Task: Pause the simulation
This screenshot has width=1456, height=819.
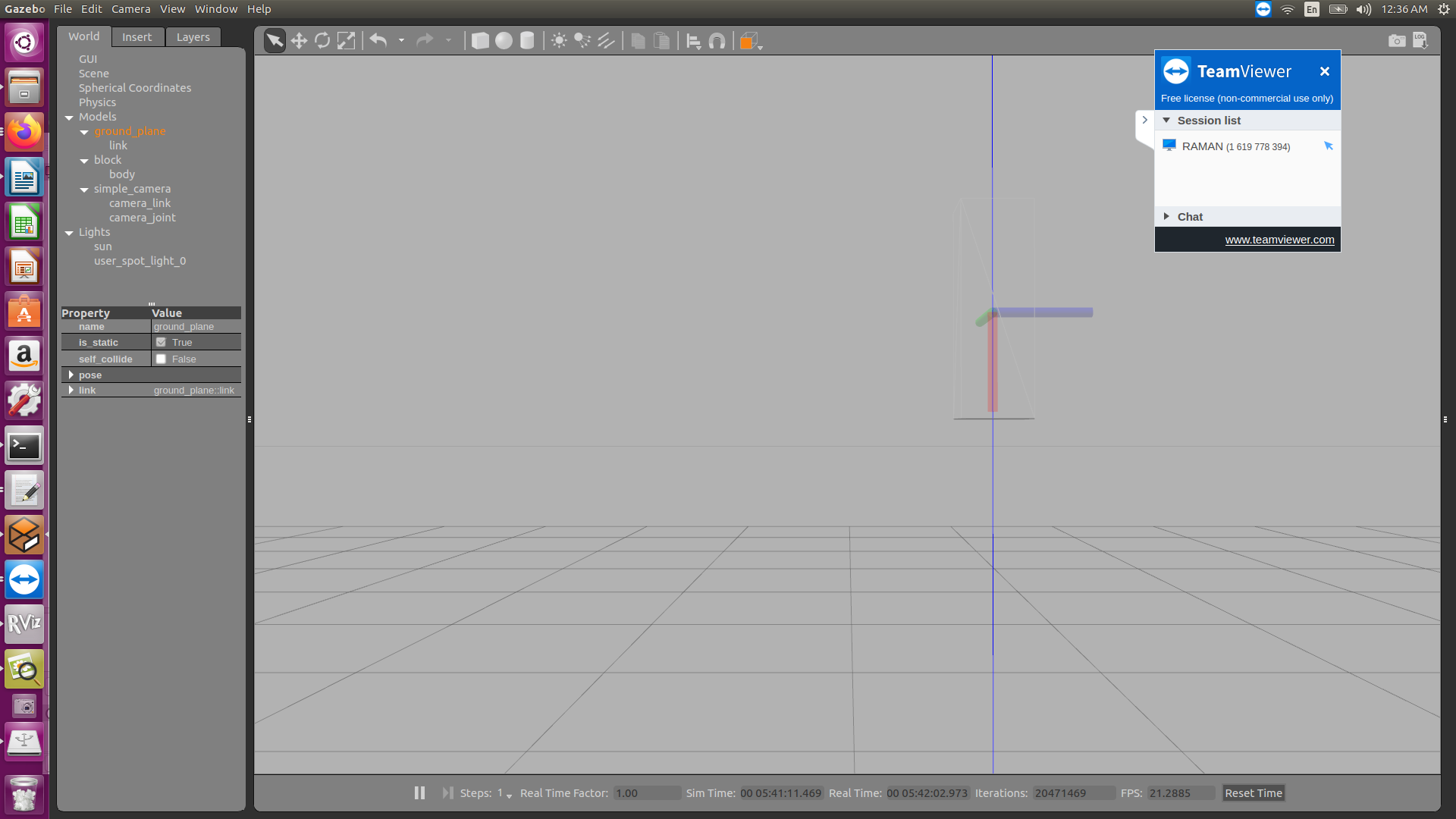Action: 419,792
